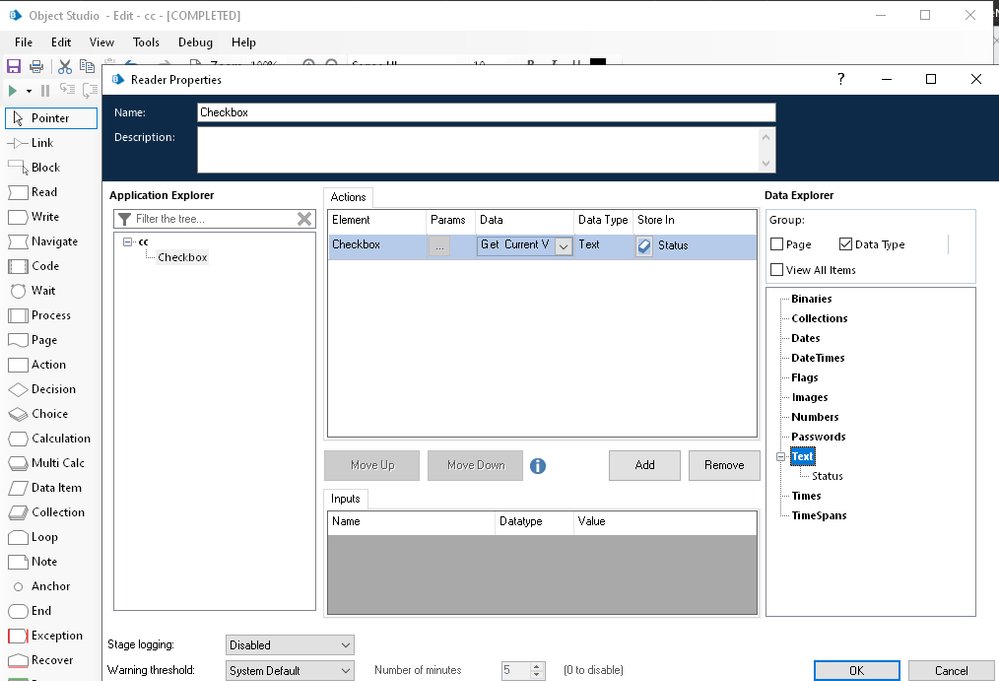Switch to the Actions tab
Viewport: 999px width, 681px height.
click(348, 197)
